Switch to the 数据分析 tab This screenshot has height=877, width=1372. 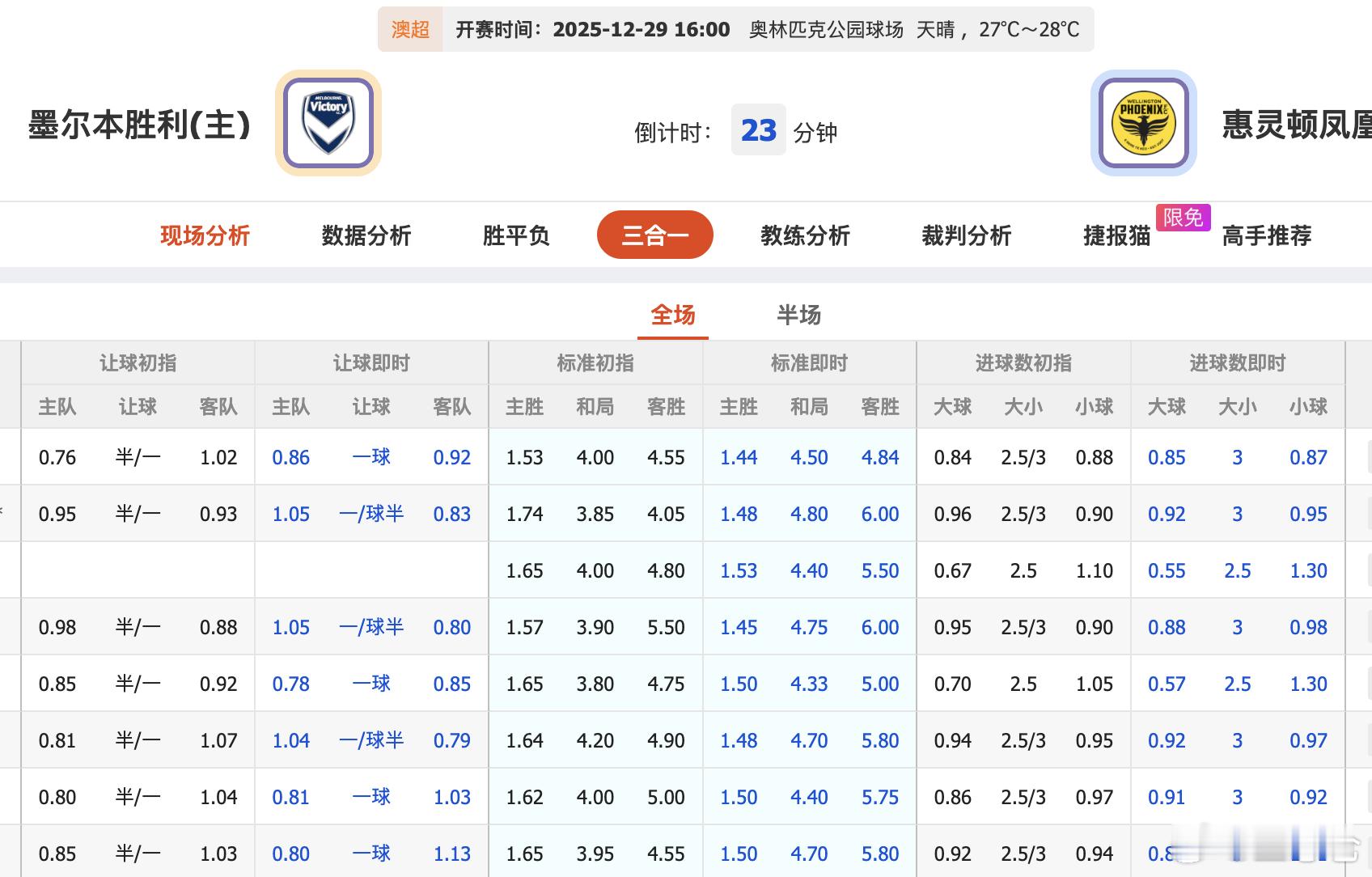click(x=366, y=235)
